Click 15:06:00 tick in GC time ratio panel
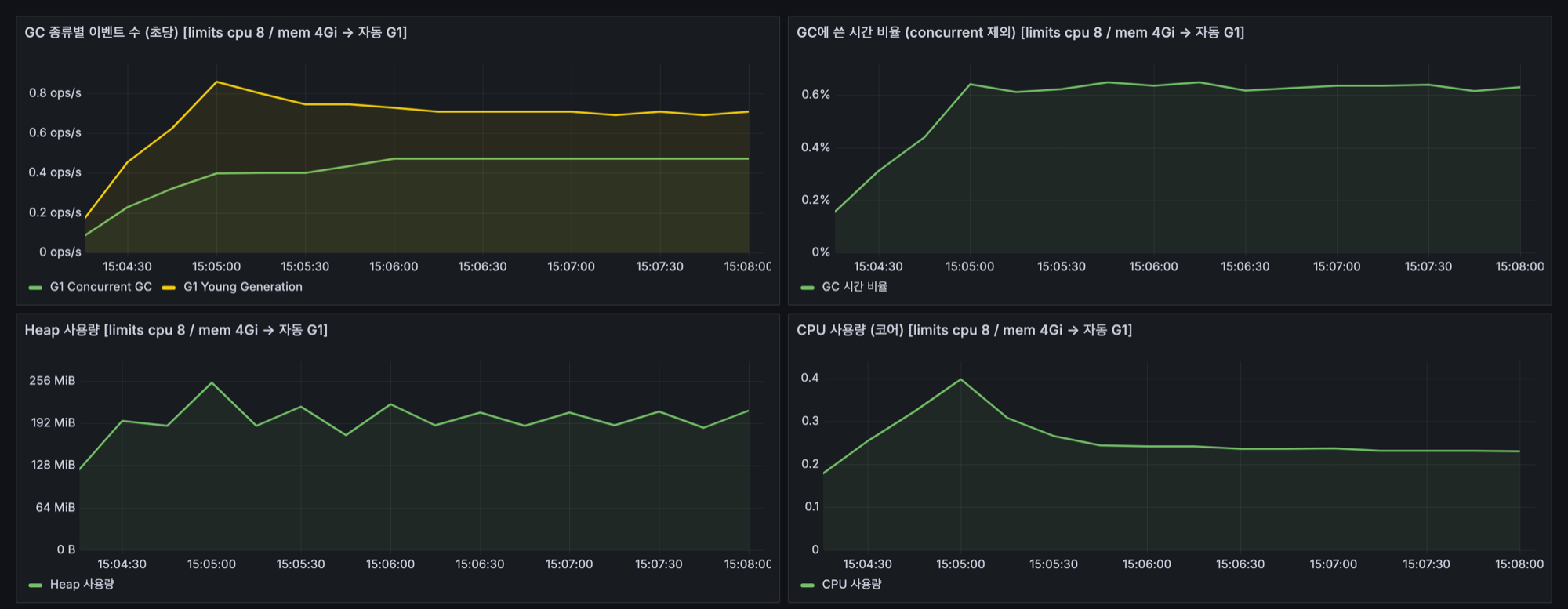1568x609 pixels. click(1153, 266)
